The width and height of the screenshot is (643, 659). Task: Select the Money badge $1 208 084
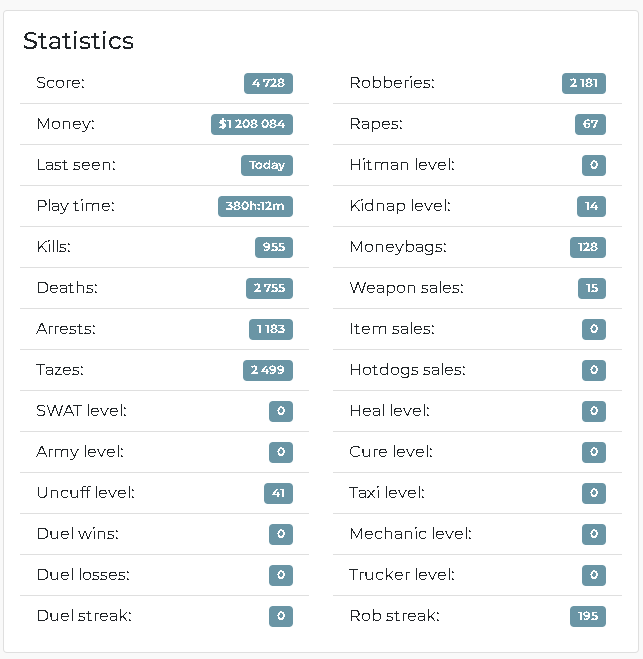252,124
